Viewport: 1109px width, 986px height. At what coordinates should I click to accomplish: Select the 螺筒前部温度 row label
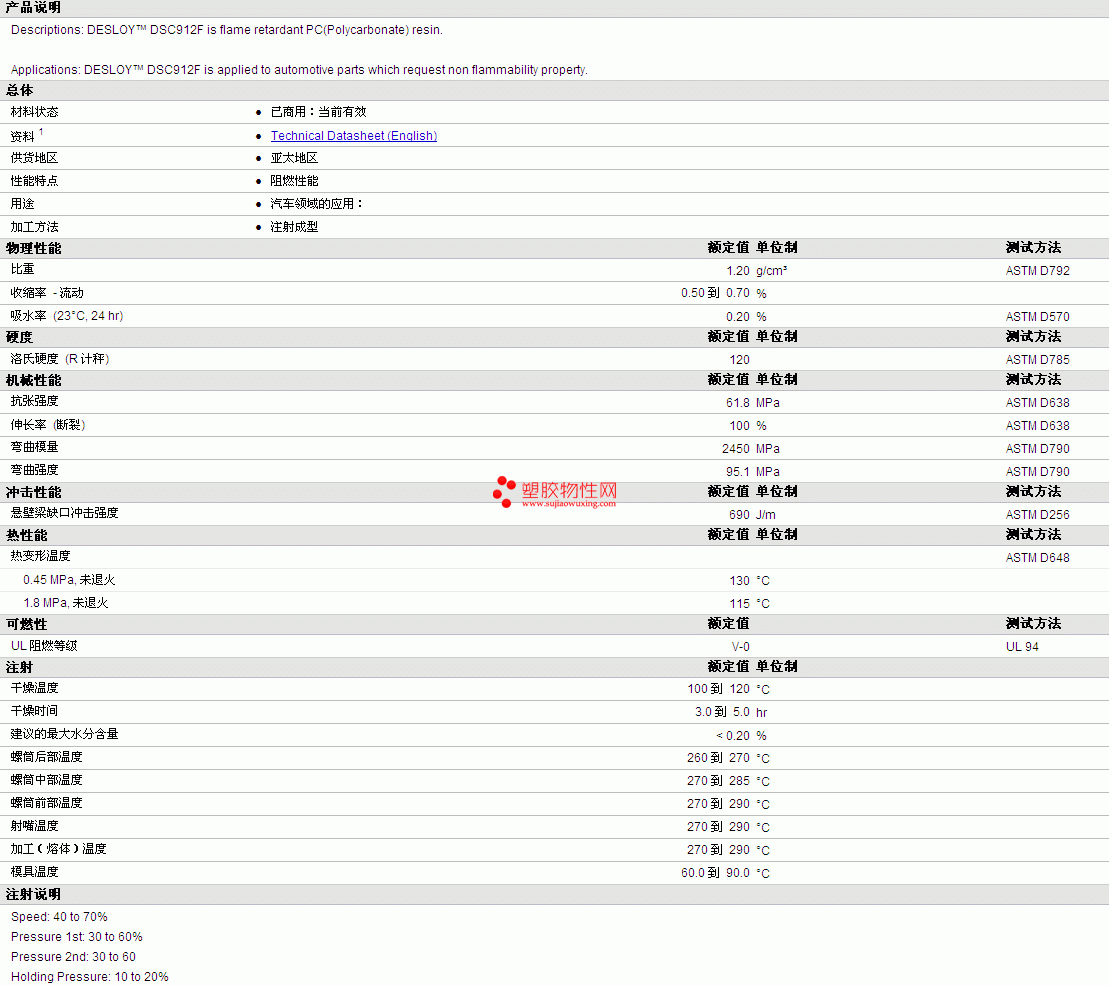47,803
